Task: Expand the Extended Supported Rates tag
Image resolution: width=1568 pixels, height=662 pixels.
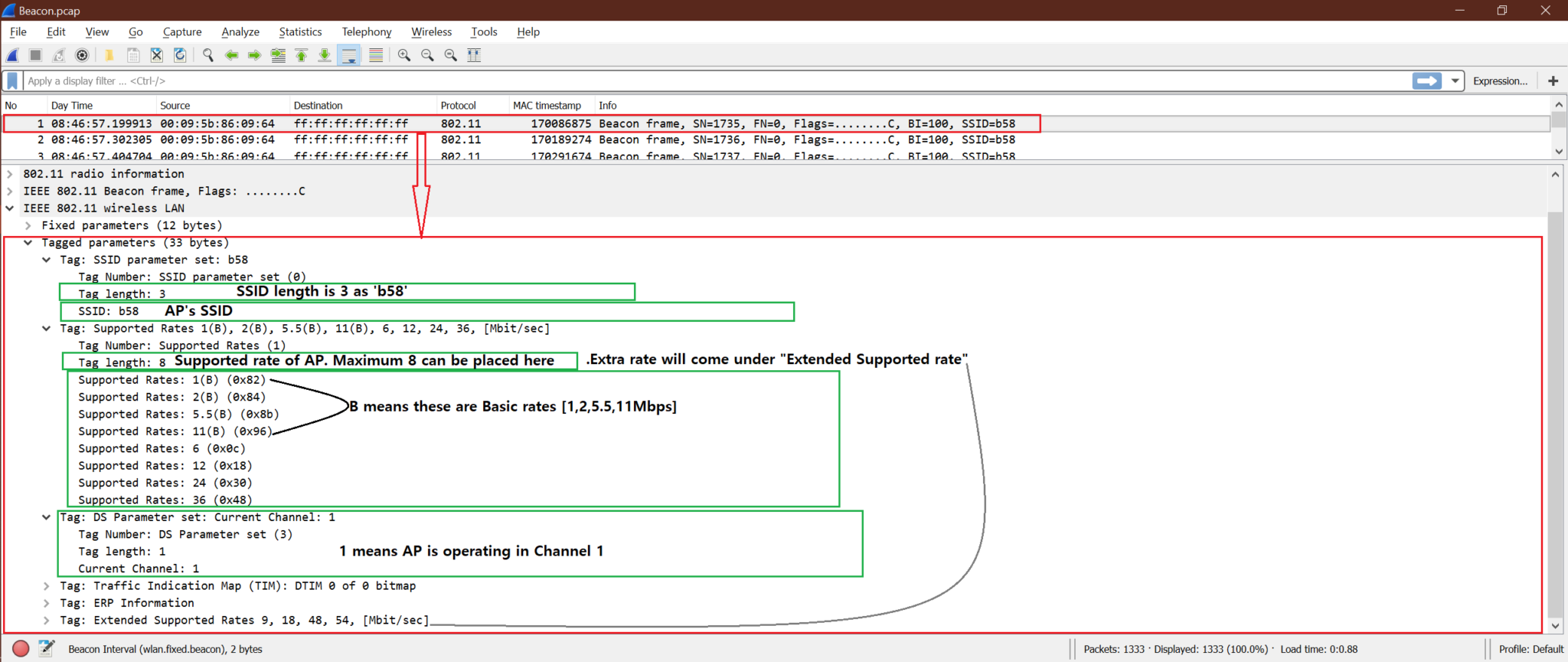Action: coord(47,621)
